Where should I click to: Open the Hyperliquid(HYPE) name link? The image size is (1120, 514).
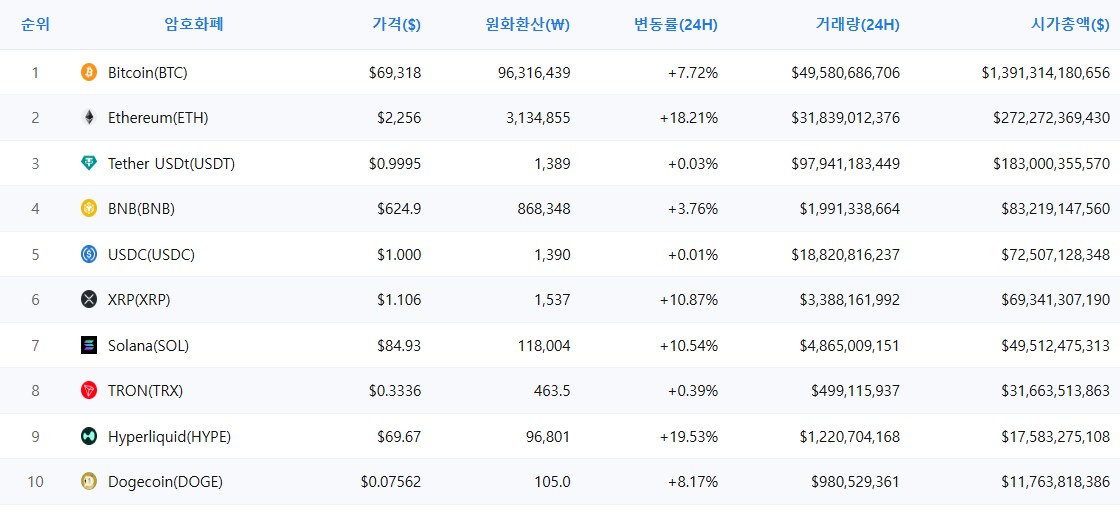pos(169,437)
